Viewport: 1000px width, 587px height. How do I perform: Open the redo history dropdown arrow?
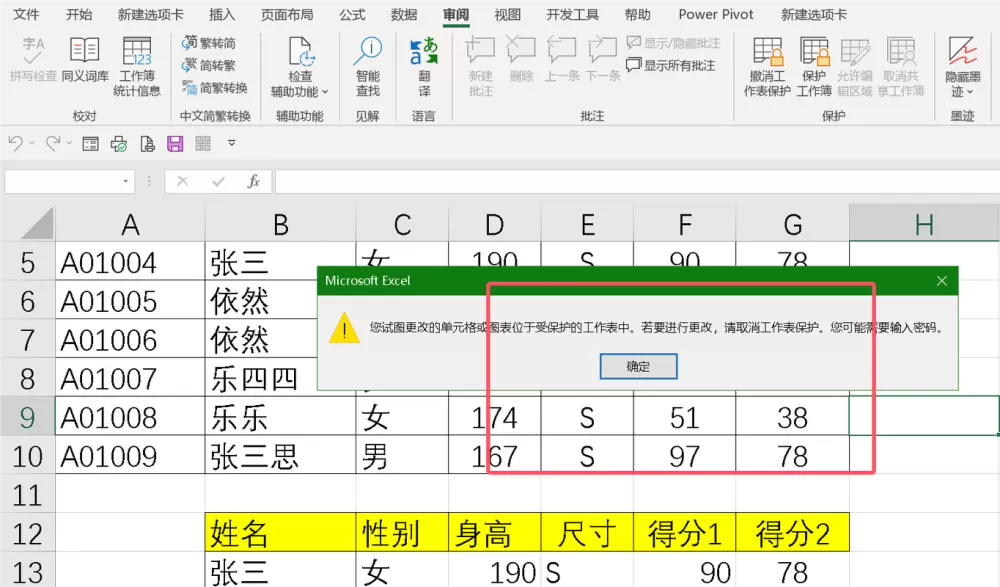(x=70, y=144)
